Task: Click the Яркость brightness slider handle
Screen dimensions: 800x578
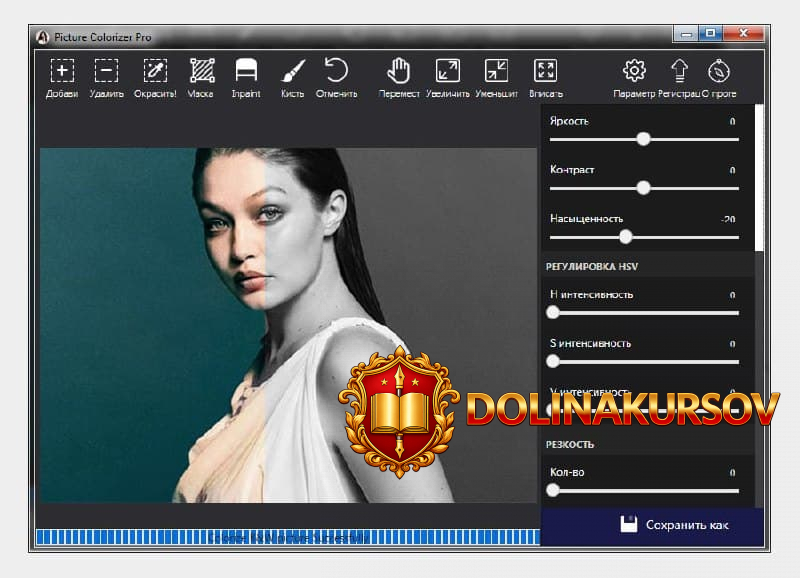Action: (643, 139)
